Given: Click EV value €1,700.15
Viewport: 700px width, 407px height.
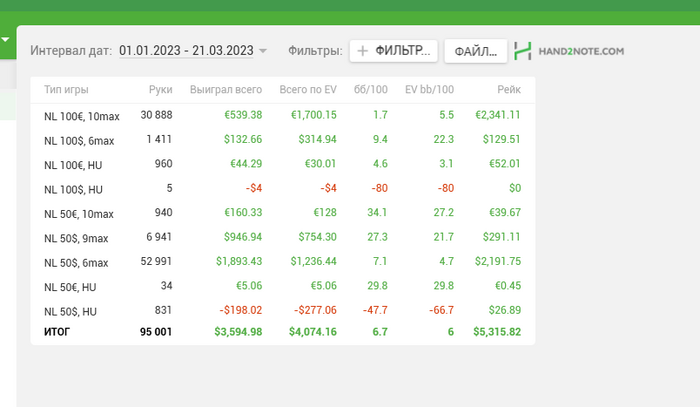Looking at the screenshot, I should (313, 115).
